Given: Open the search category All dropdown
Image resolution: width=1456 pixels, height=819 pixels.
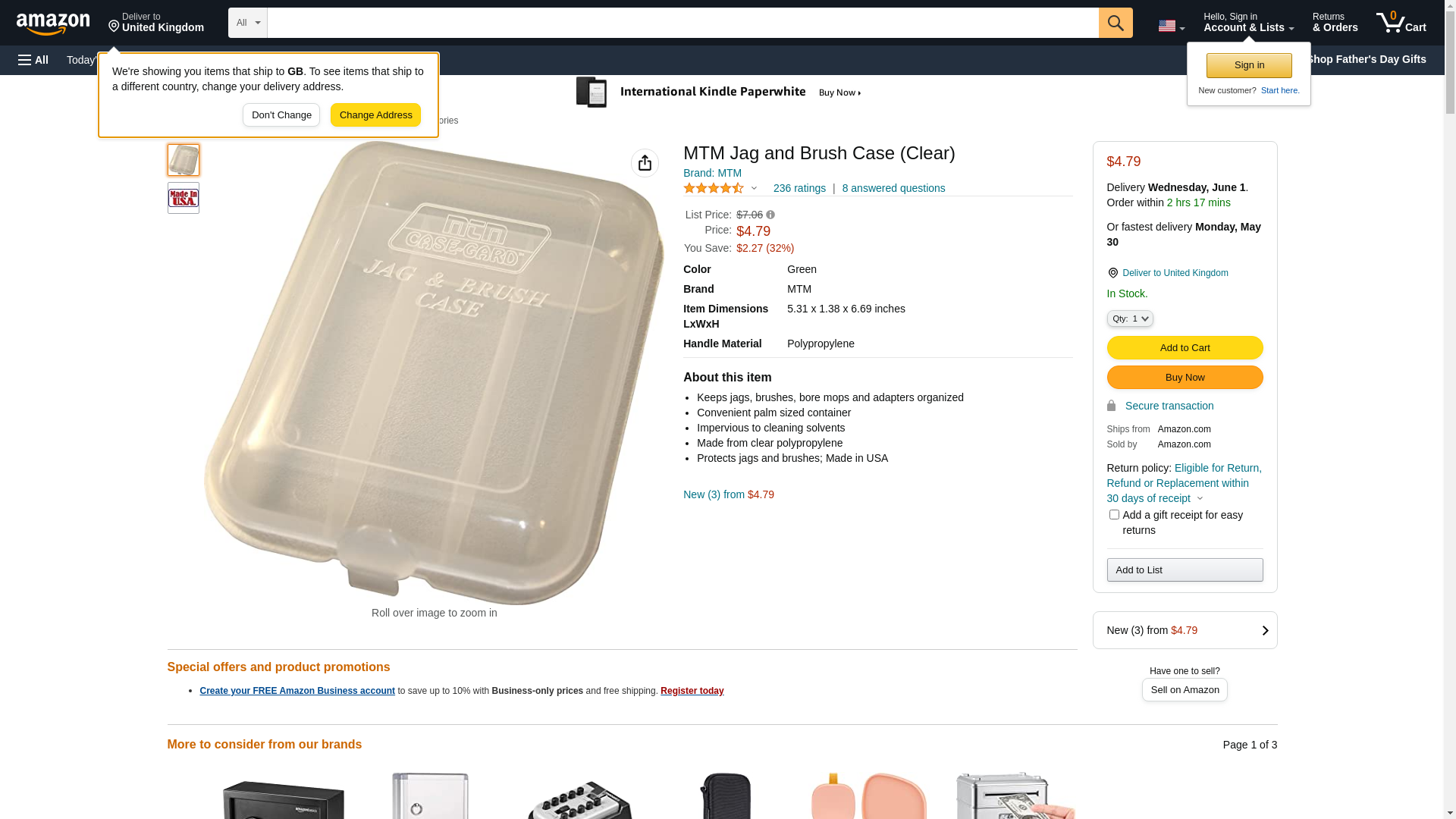Looking at the screenshot, I should [248, 23].
